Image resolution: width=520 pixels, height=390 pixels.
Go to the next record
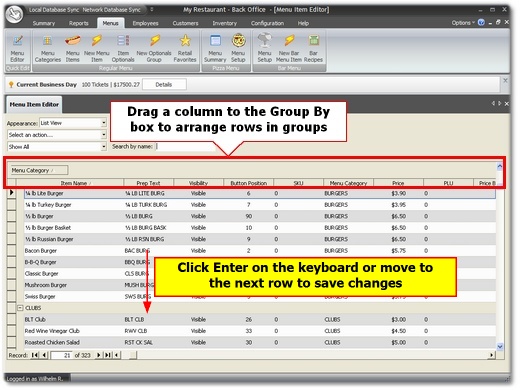tap(98, 355)
